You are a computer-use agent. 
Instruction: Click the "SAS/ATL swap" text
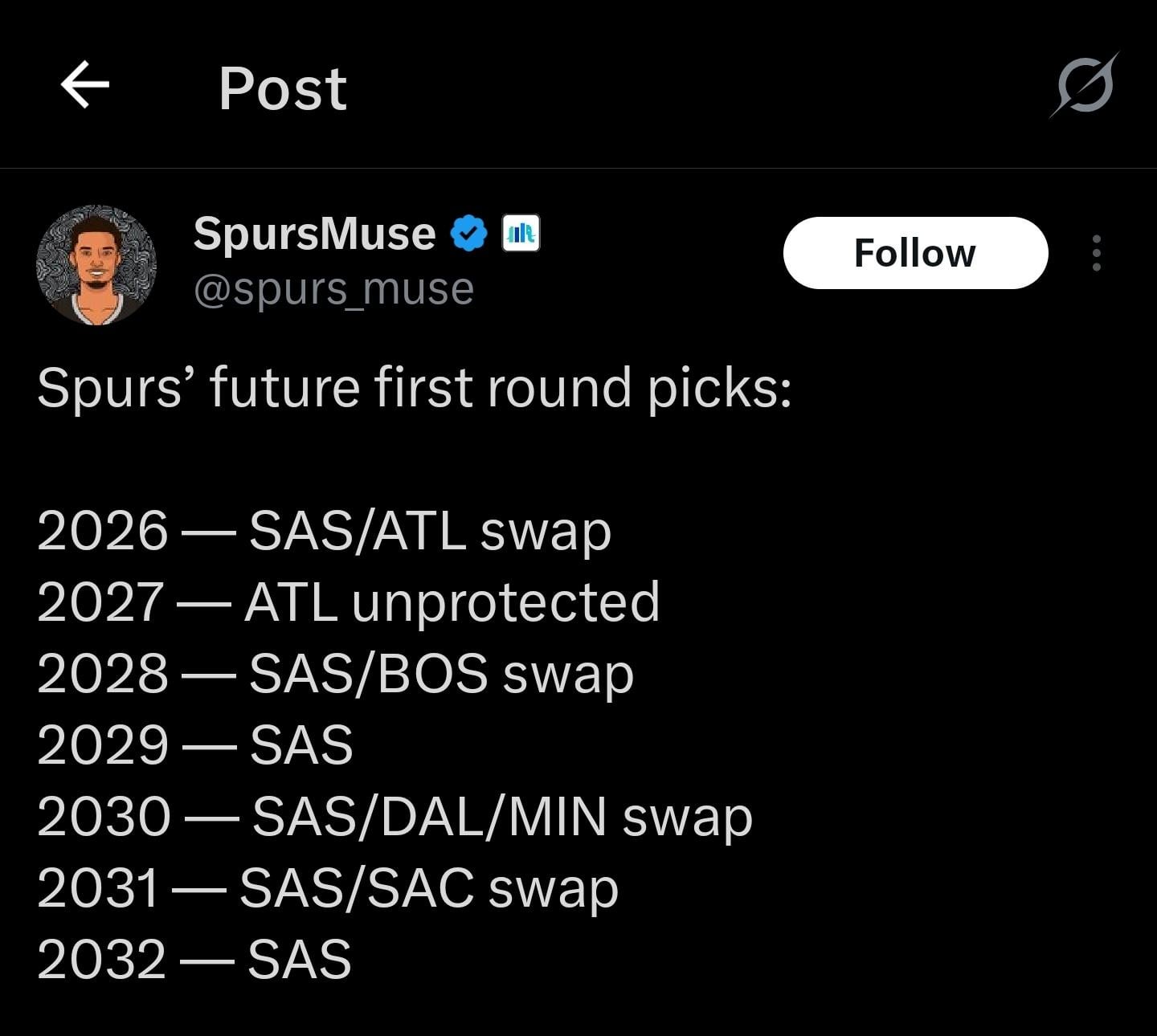430,531
